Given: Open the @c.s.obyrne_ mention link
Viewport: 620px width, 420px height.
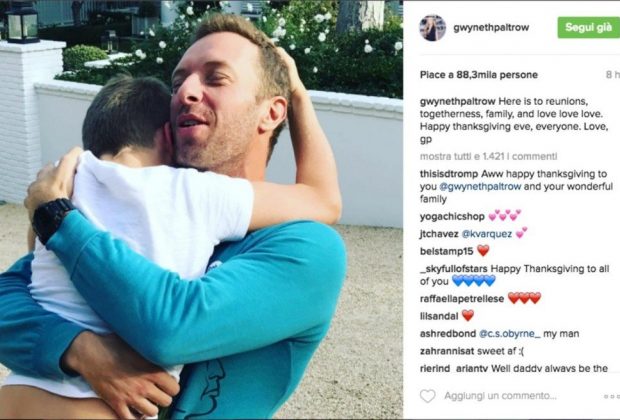Looking at the screenshot, I should (x=510, y=334).
